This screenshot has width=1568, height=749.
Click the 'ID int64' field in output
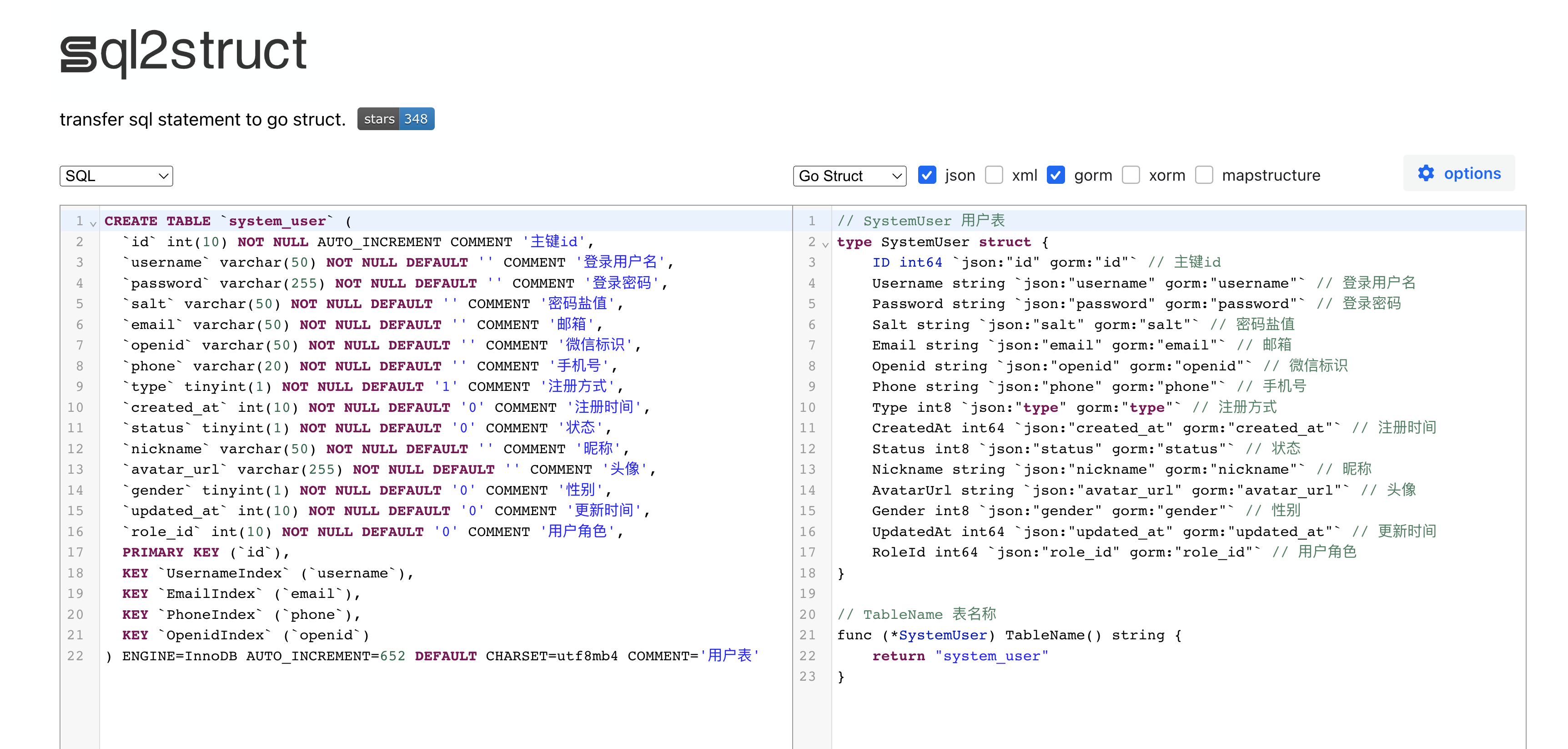pyautogui.click(x=907, y=263)
